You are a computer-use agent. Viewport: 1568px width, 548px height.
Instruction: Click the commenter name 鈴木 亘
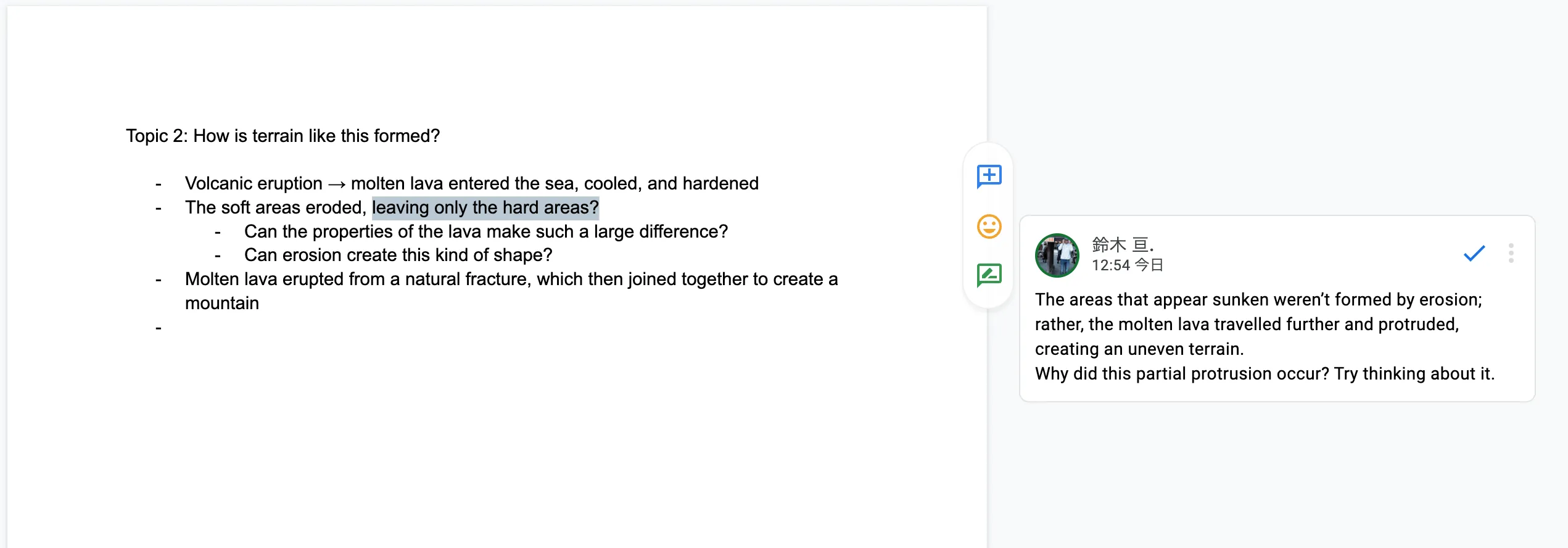[x=1122, y=244]
